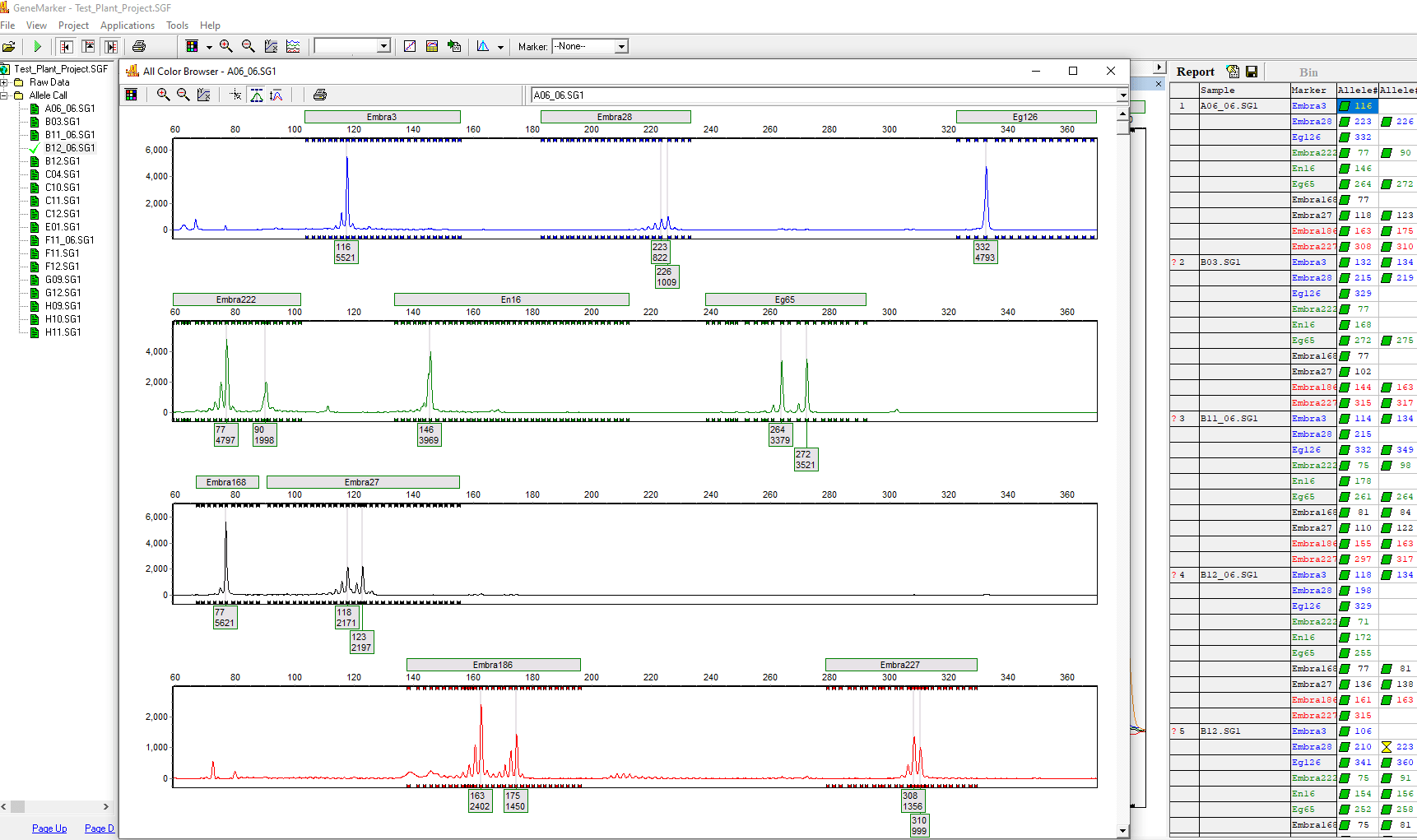Screen dimensions: 1417x840
Task: Open the Marker dropdown showing --None--
Action: click(x=621, y=46)
